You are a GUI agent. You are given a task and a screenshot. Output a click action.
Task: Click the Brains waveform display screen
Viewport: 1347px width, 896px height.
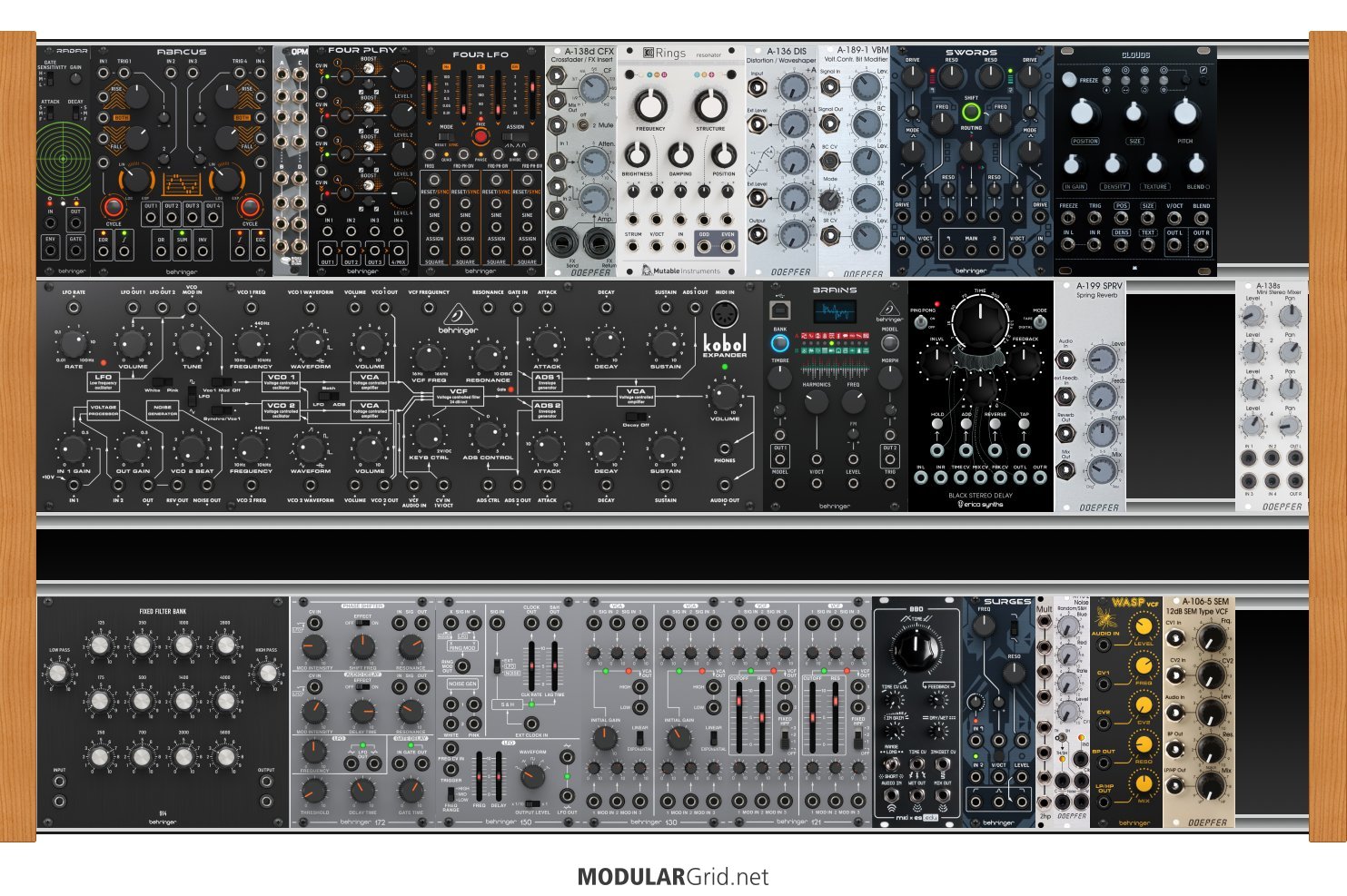[x=834, y=313]
